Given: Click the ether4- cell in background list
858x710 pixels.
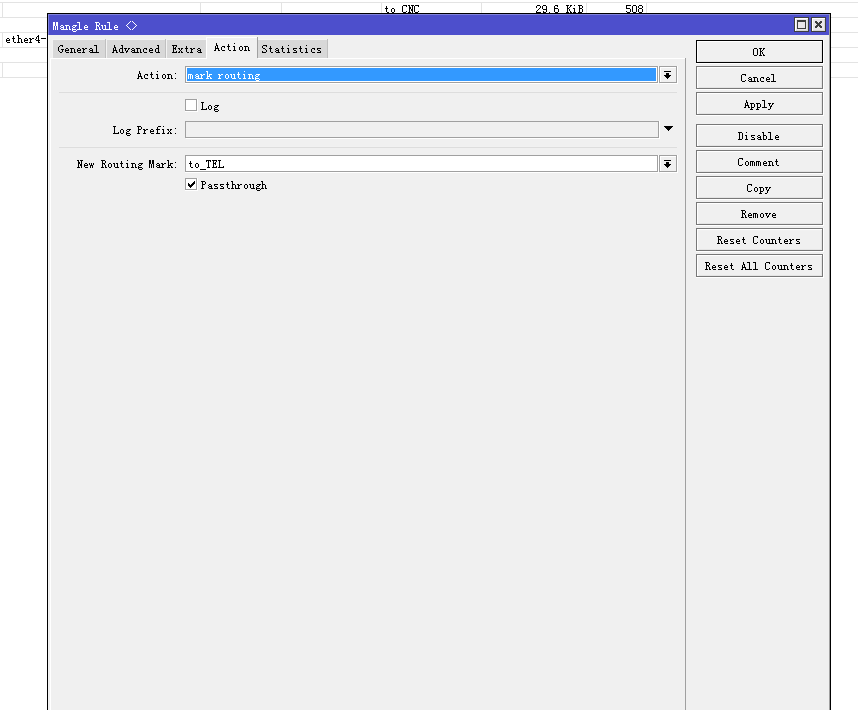Looking at the screenshot, I should point(25,39).
